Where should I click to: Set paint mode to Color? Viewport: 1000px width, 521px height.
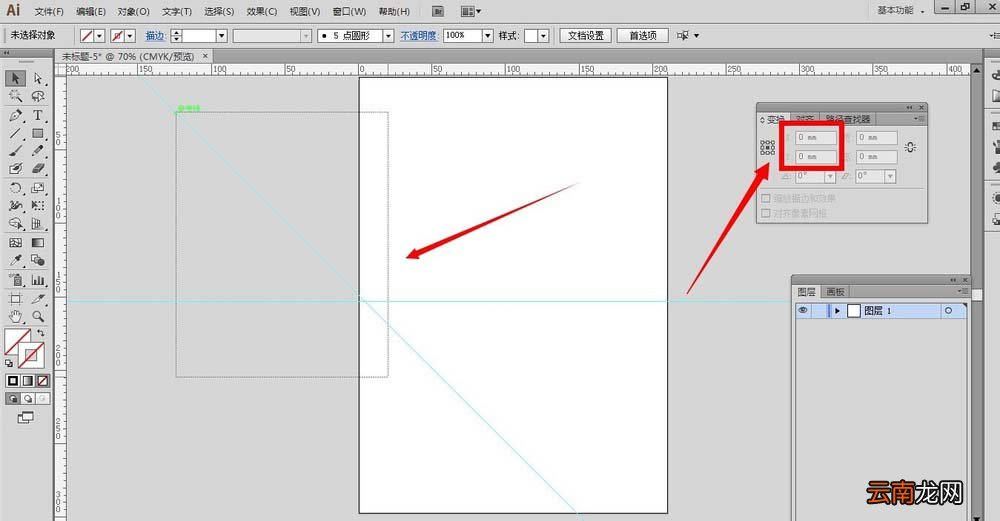point(13,381)
